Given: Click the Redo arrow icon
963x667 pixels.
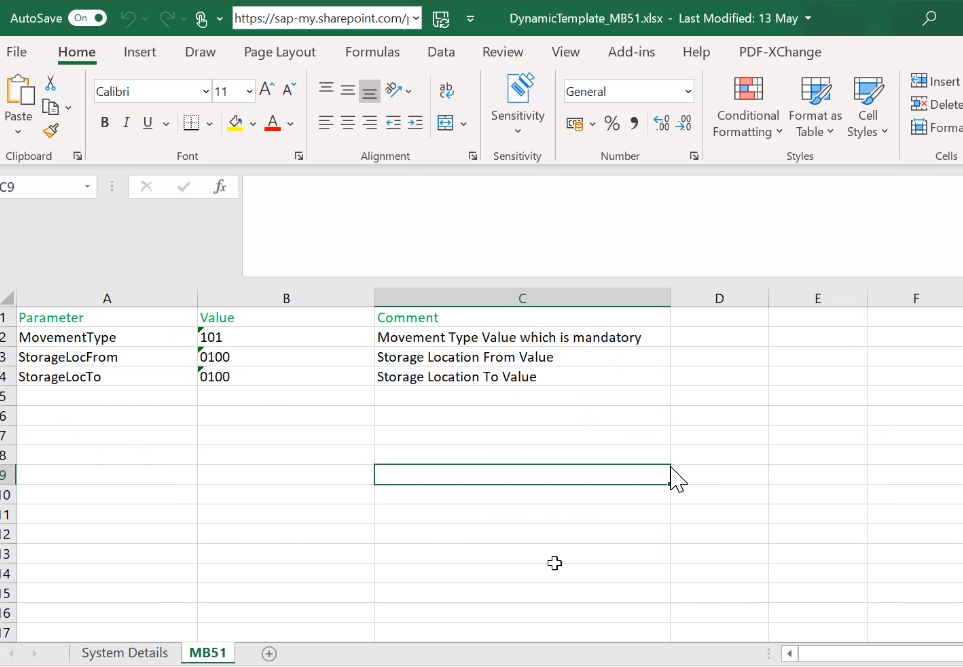Looking at the screenshot, I should (166, 18).
